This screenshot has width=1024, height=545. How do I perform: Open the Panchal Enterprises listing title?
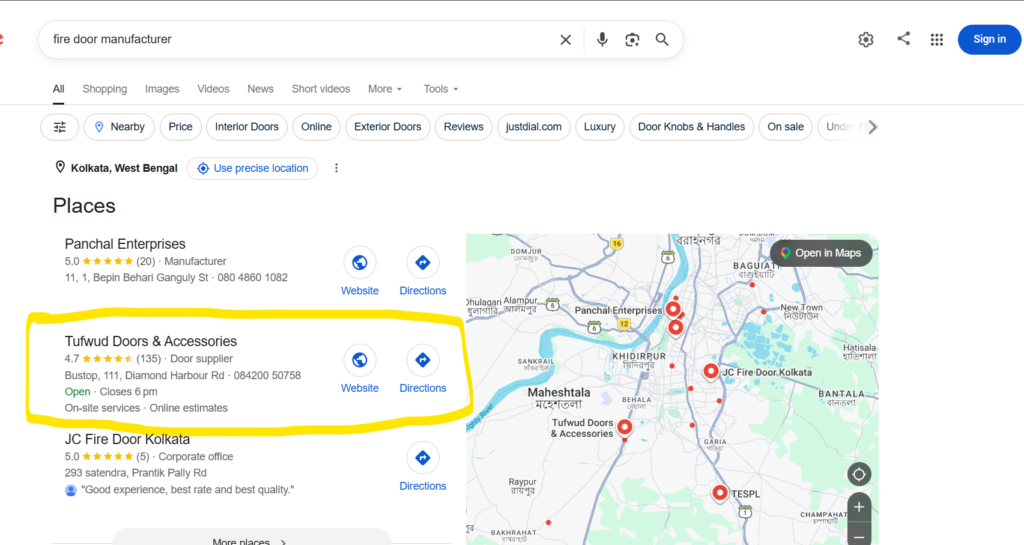(x=125, y=244)
